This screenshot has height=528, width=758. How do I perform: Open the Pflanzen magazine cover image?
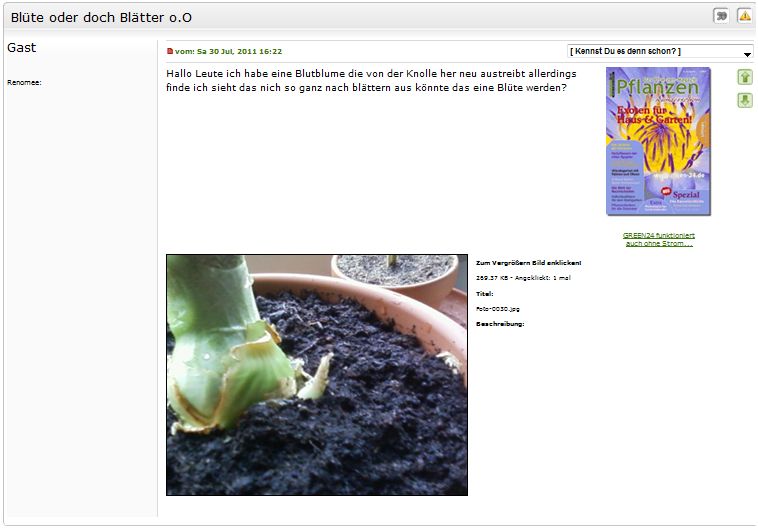[658, 141]
